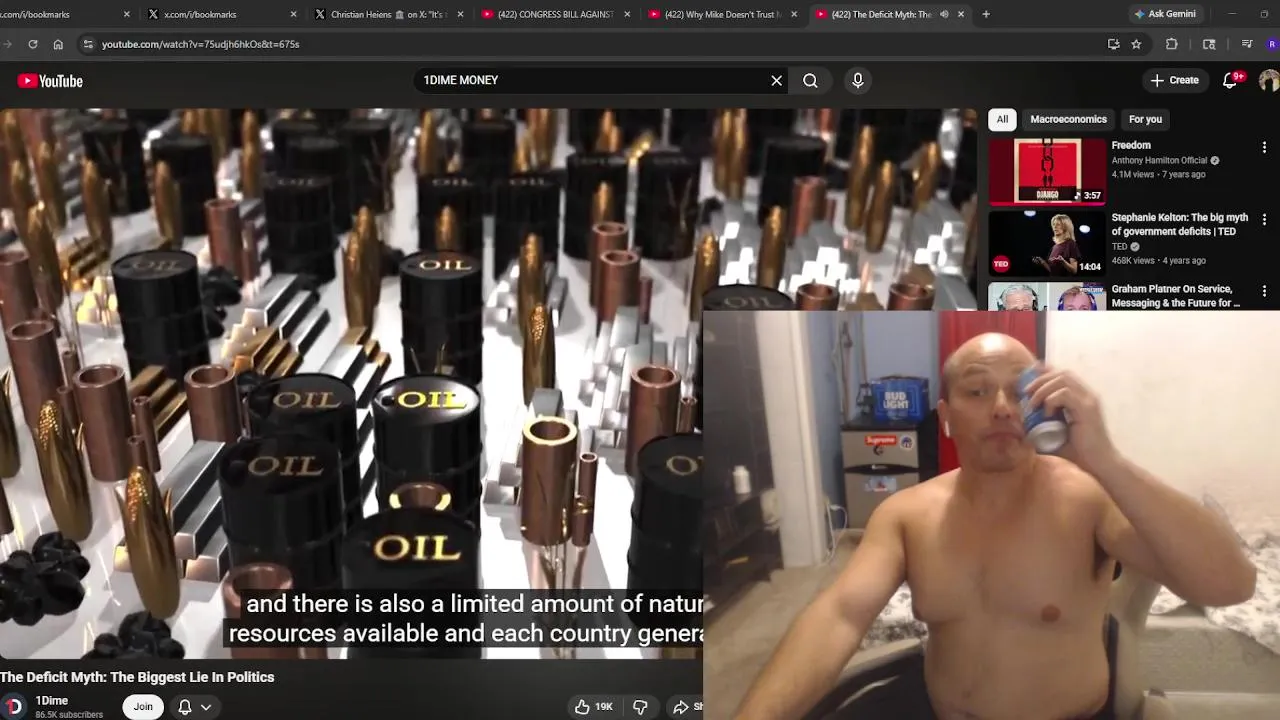This screenshot has width=1280, height=720.
Task: Go to browser home page icon
Action: (58, 44)
